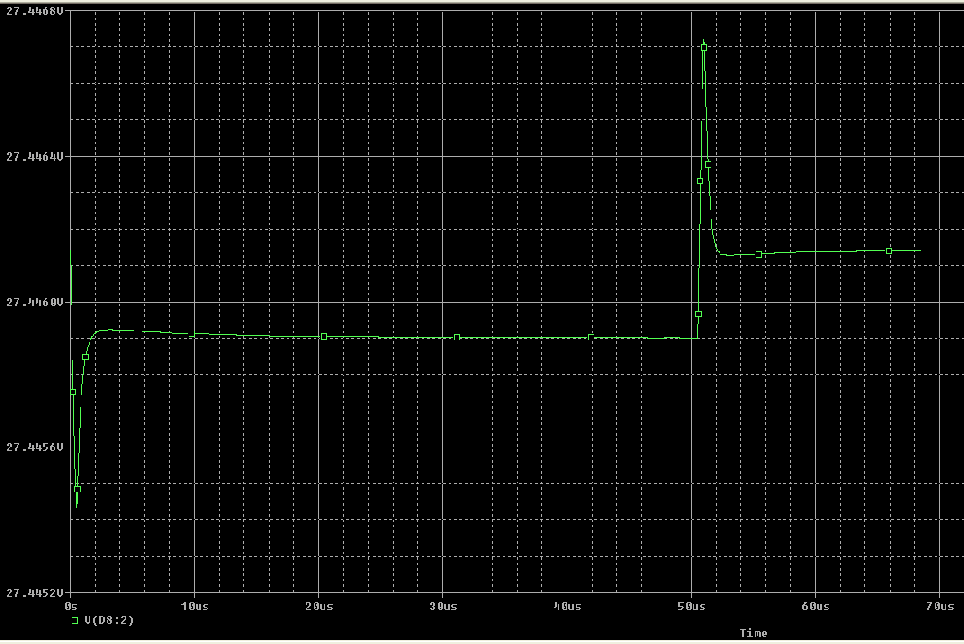Click the 20us time axis label
964x644 pixels.
coord(319,606)
